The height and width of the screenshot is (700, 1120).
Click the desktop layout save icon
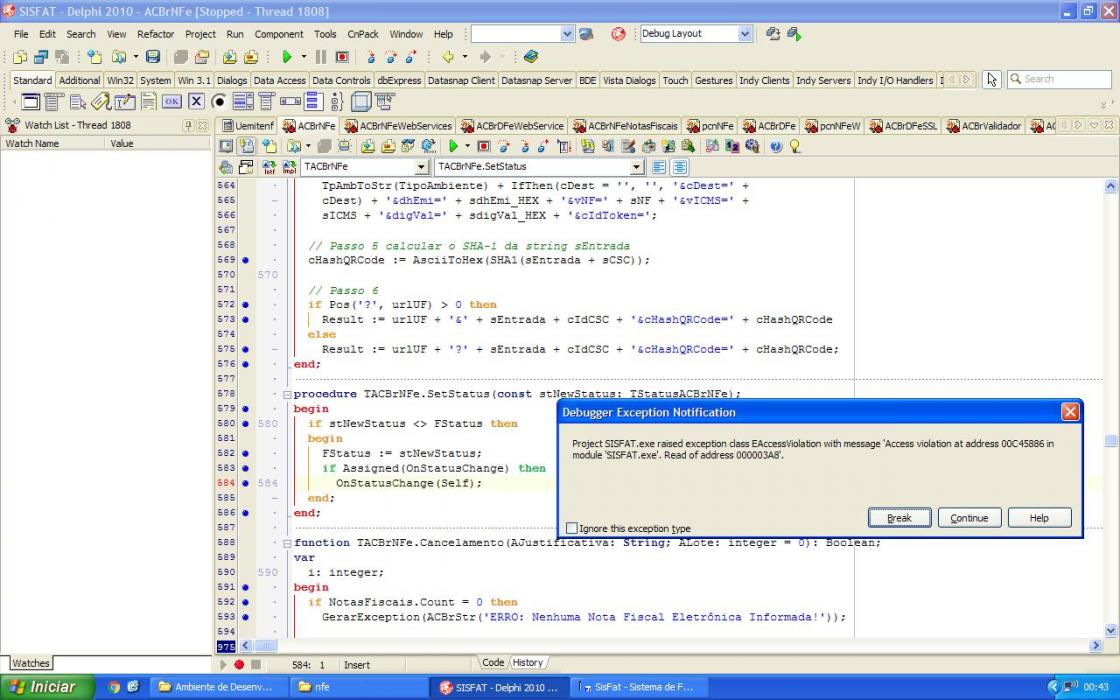pyautogui.click(x=773, y=34)
